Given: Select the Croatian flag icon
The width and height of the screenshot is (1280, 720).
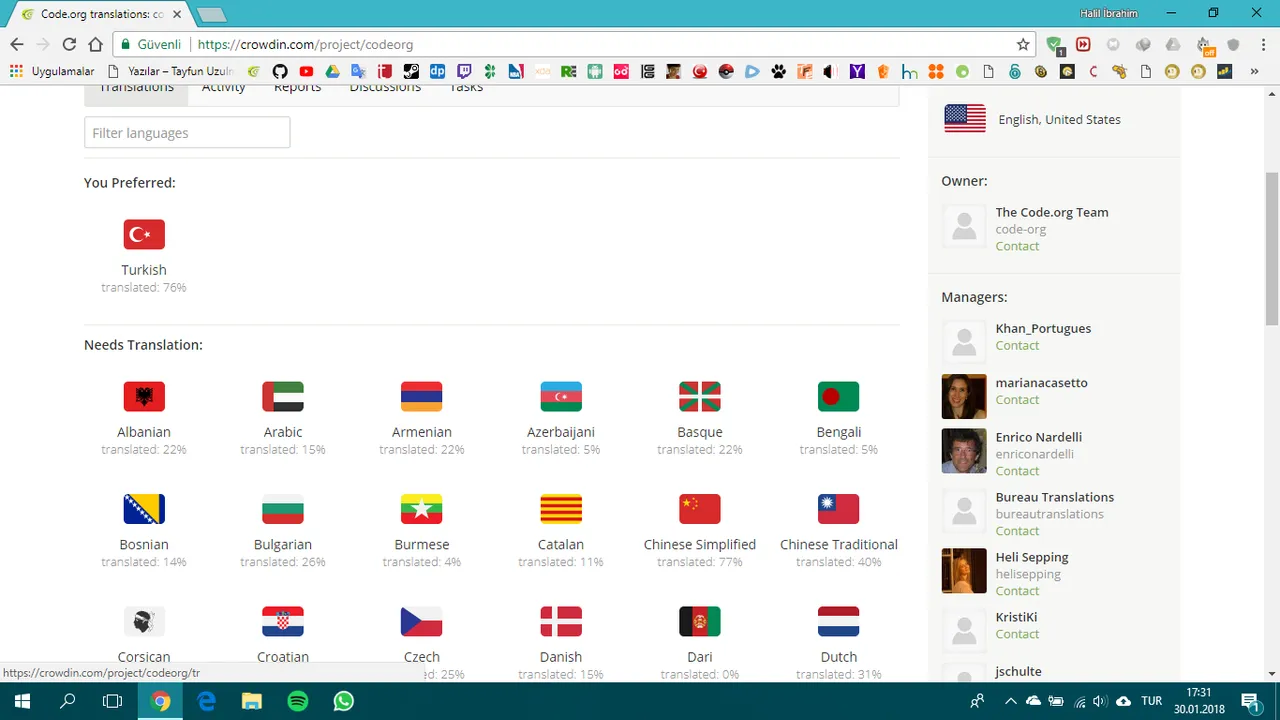Looking at the screenshot, I should pos(283,621).
